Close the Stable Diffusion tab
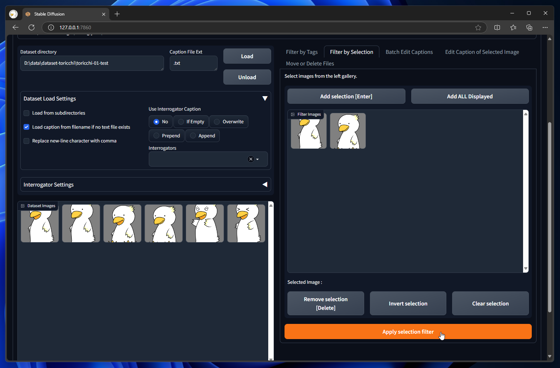The image size is (560, 368). tap(104, 14)
